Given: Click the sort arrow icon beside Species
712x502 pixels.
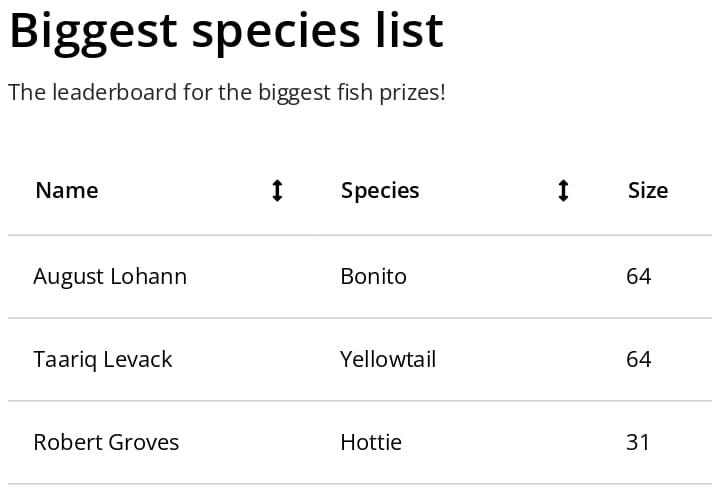Looking at the screenshot, I should pos(563,191).
